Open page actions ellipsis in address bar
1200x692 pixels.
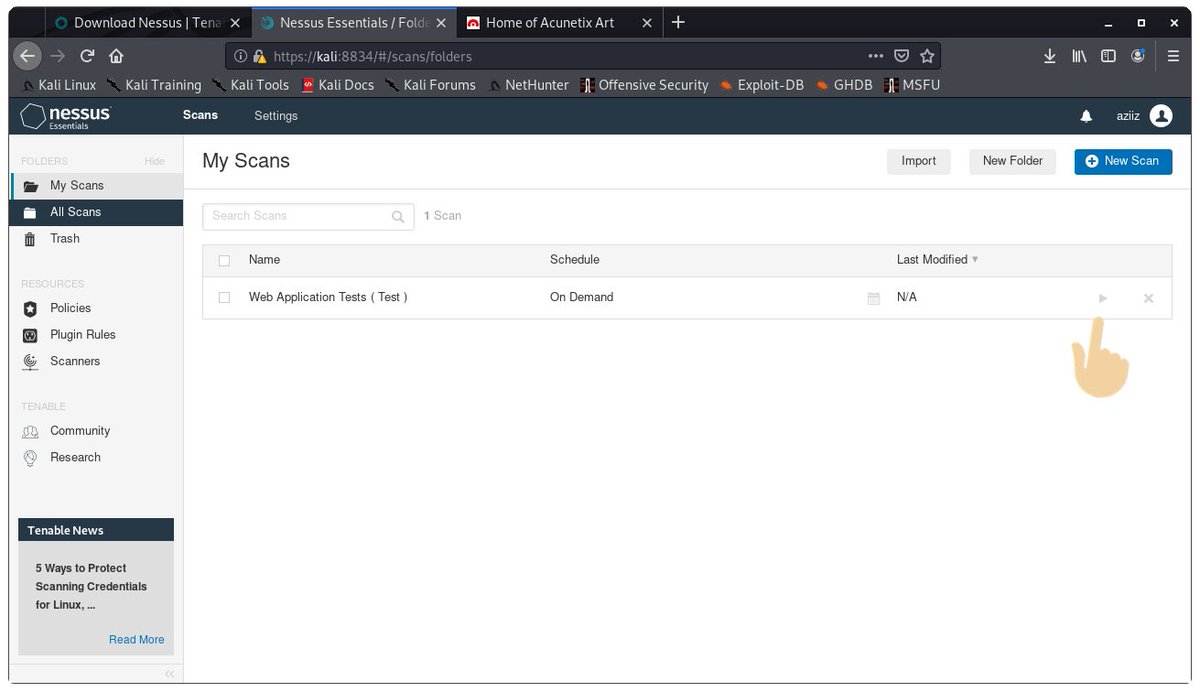[x=875, y=56]
